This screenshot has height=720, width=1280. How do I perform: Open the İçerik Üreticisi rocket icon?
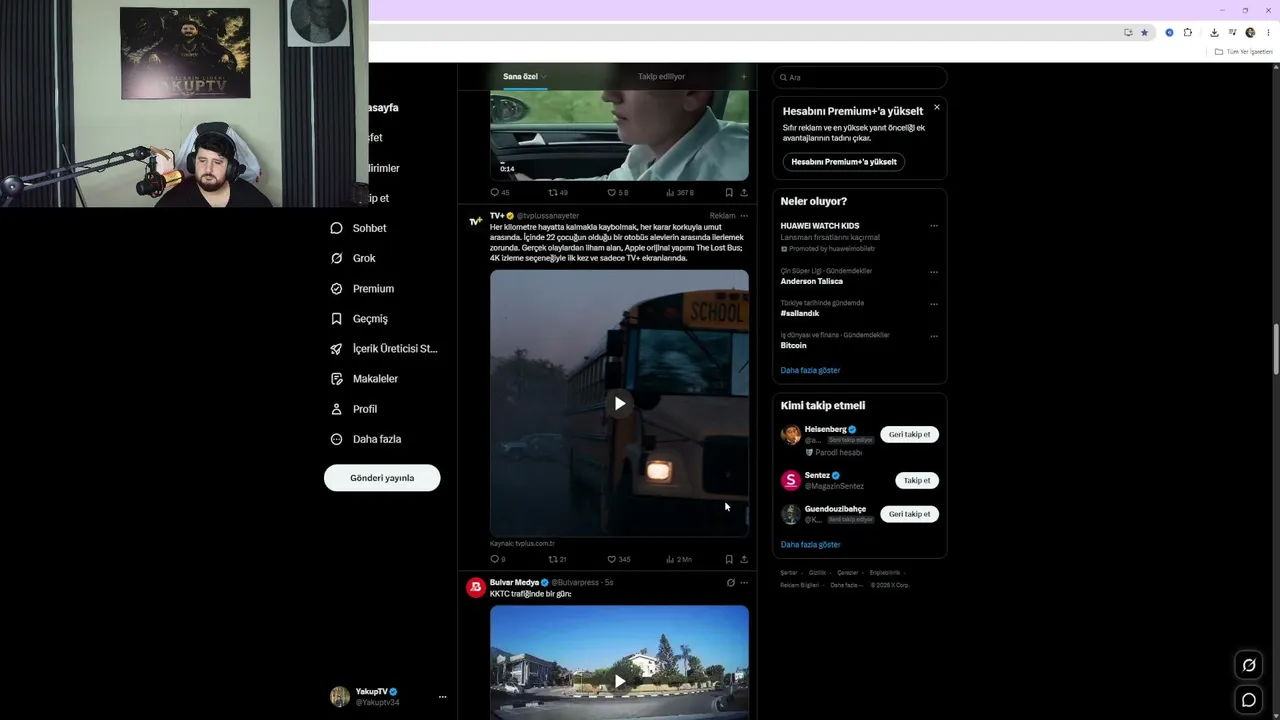[337, 349]
